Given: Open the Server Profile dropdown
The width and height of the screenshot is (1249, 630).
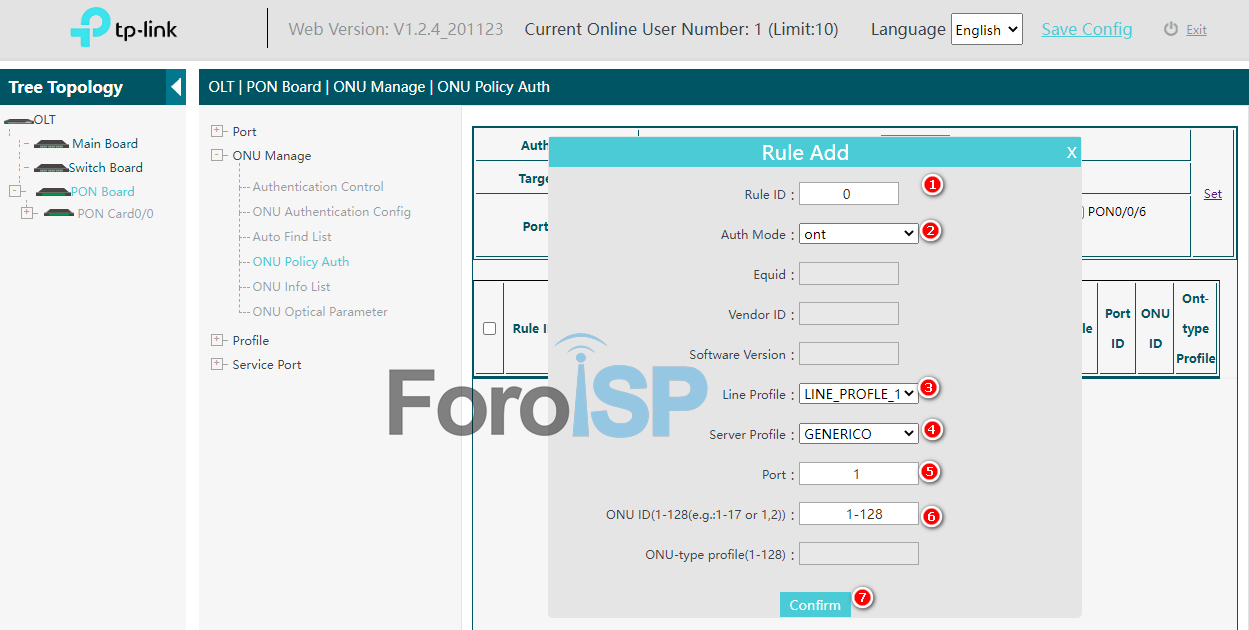Looking at the screenshot, I should pyautogui.click(x=858, y=434).
